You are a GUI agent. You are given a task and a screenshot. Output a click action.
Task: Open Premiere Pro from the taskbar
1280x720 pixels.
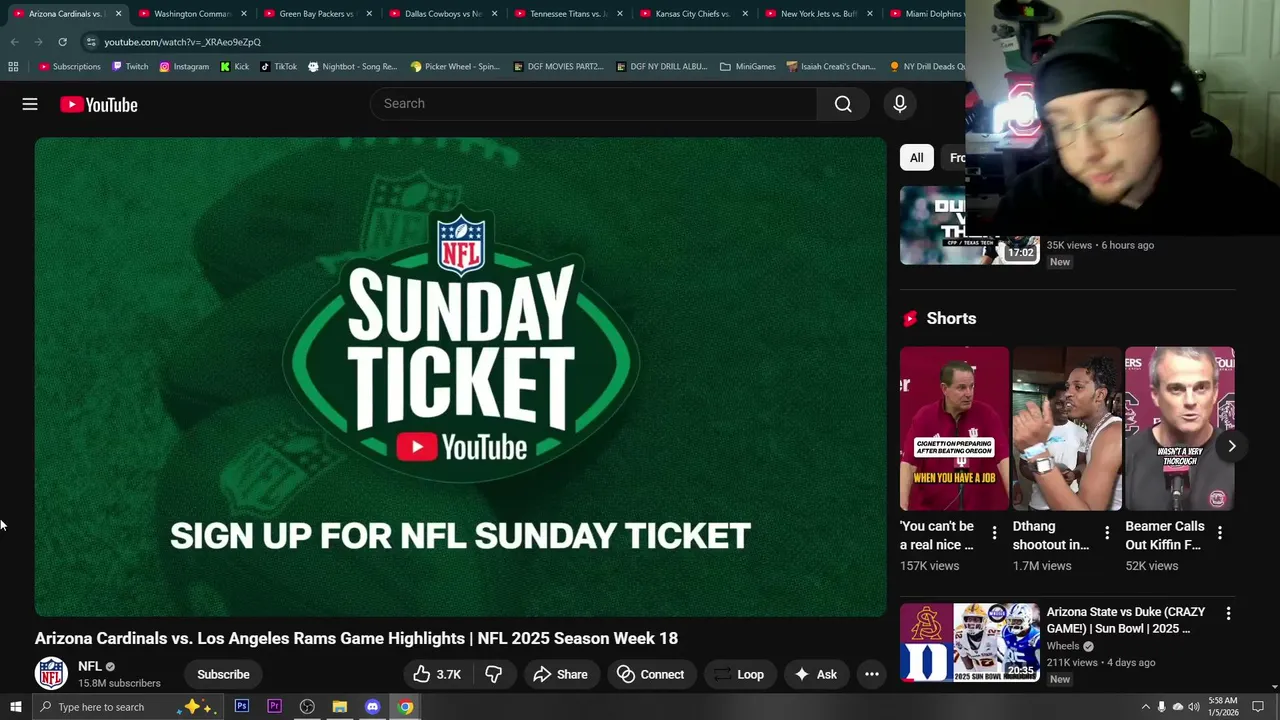(x=274, y=707)
